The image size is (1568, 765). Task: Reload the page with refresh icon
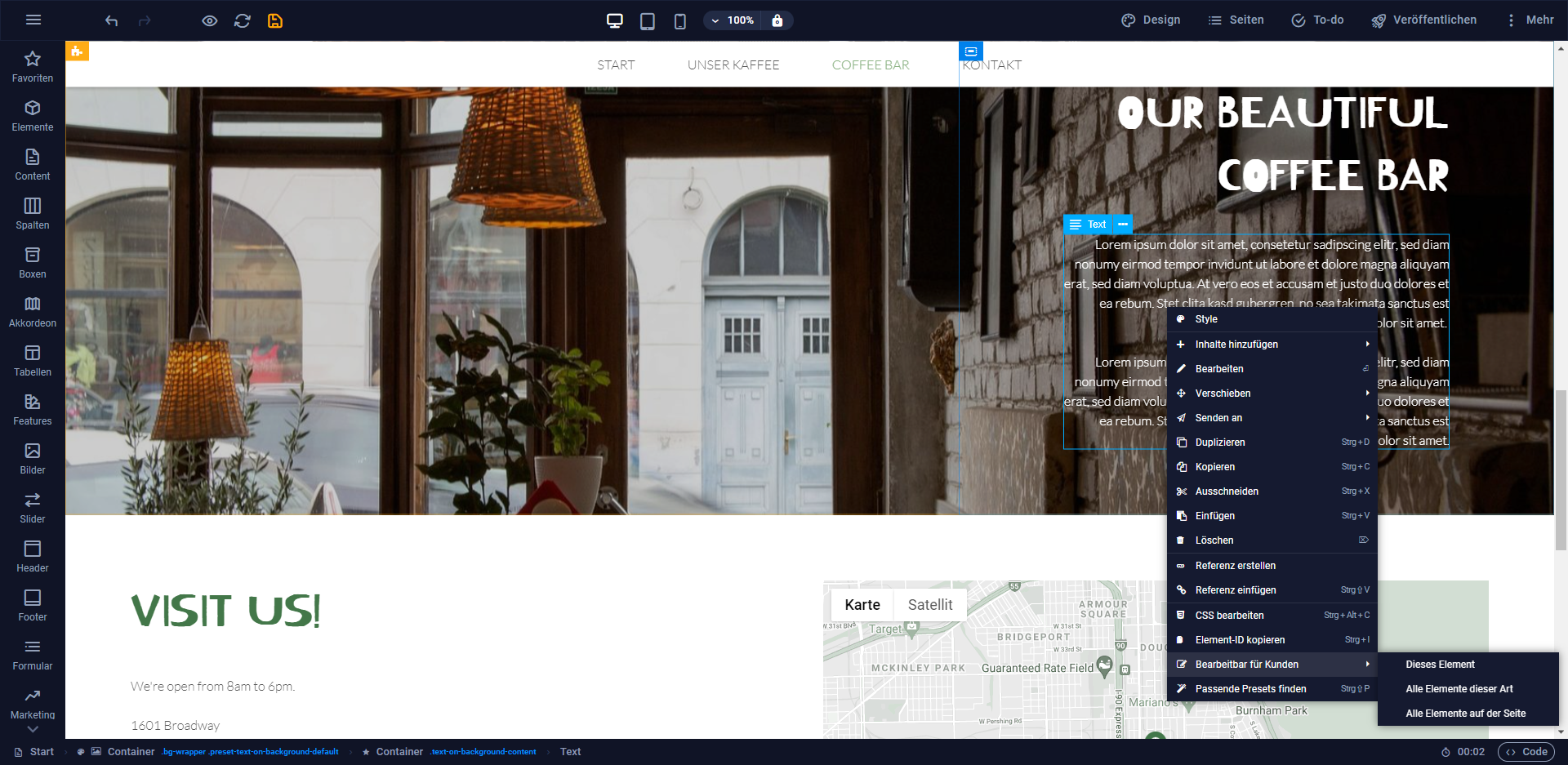point(243,20)
